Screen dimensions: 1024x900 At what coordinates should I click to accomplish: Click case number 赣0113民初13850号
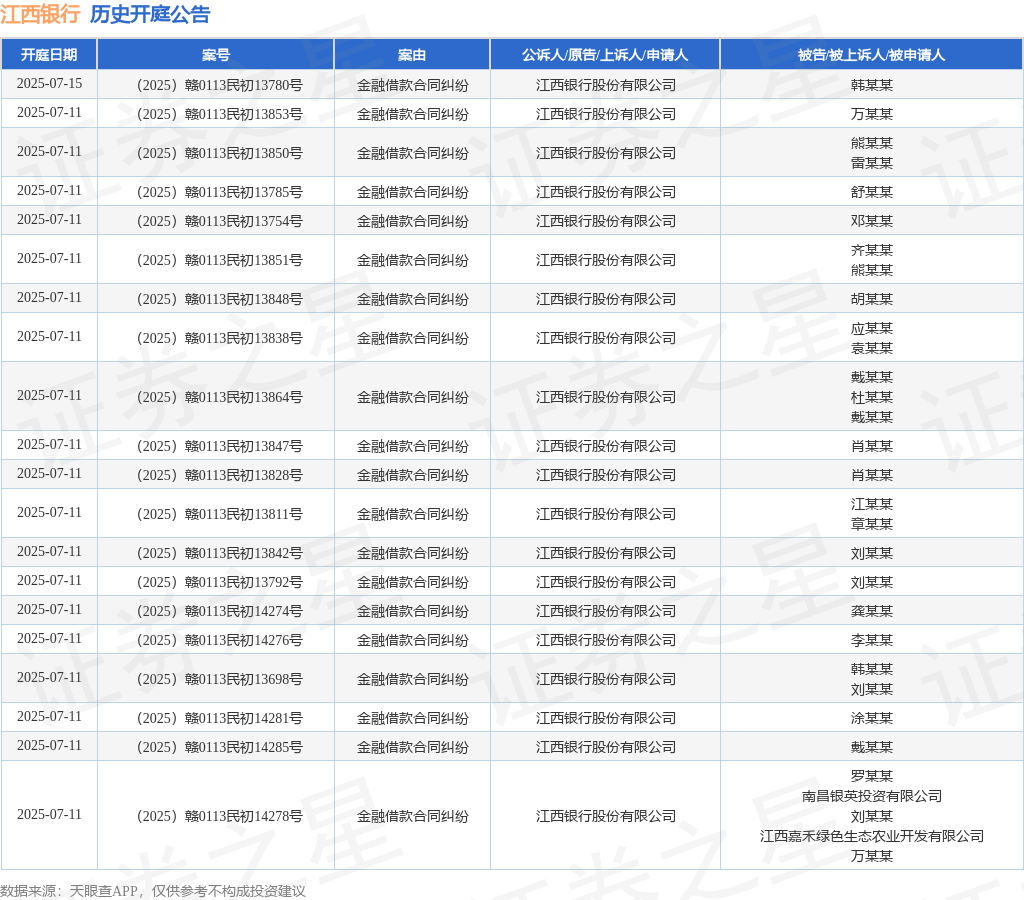coord(219,153)
